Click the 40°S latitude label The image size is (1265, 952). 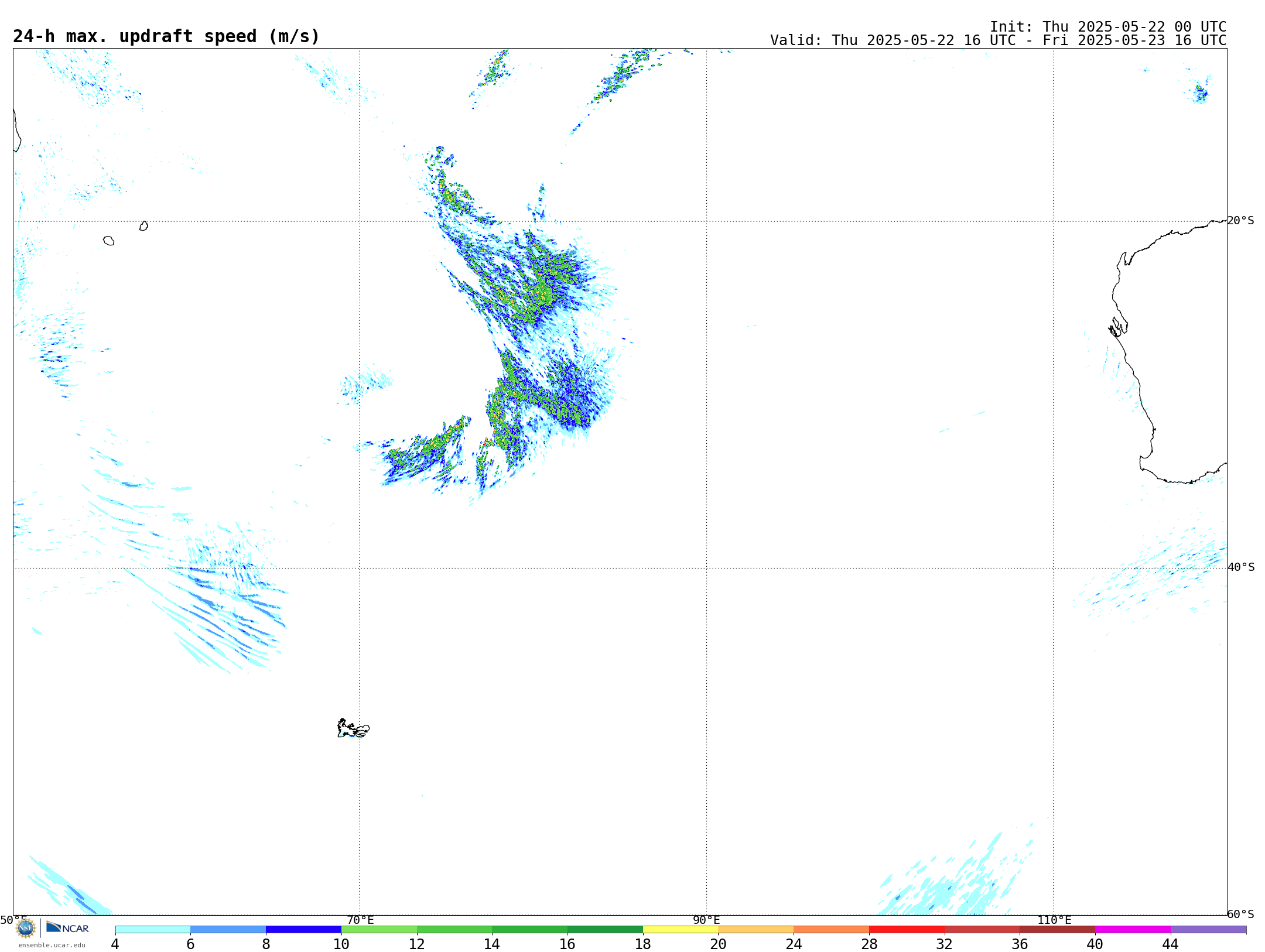[x=1241, y=567]
